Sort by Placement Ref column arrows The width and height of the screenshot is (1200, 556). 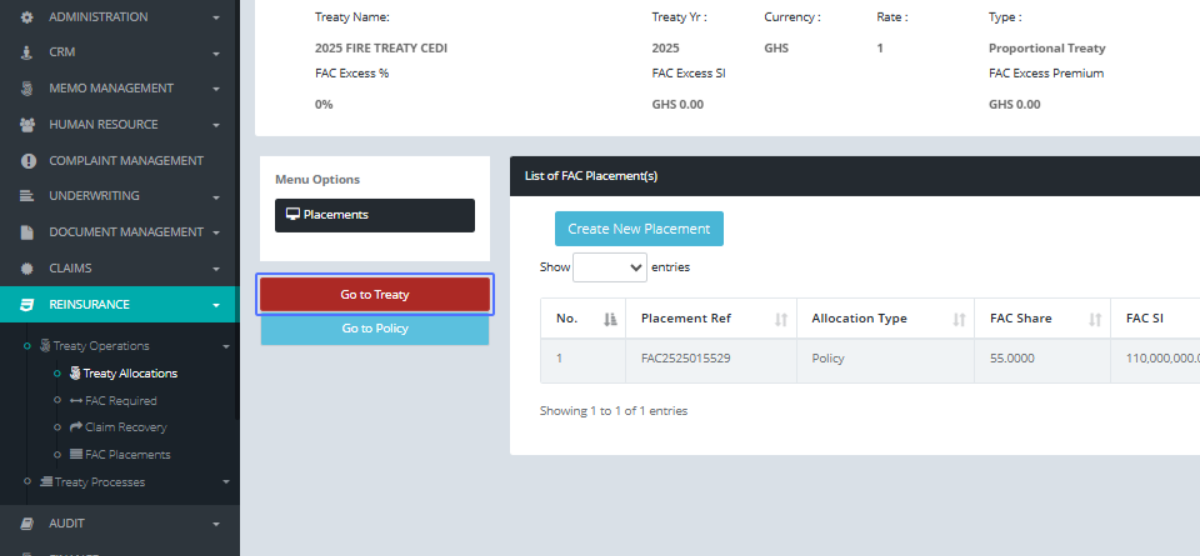pos(781,319)
